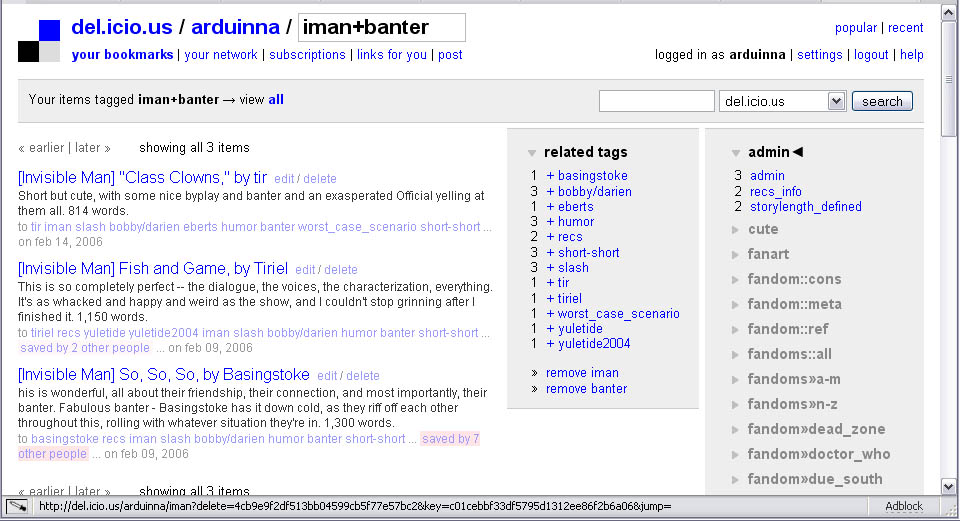The height and width of the screenshot is (521, 960).
Task: Remove banter tag from filter
Action: pyautogui.click(x=587, y=389)
